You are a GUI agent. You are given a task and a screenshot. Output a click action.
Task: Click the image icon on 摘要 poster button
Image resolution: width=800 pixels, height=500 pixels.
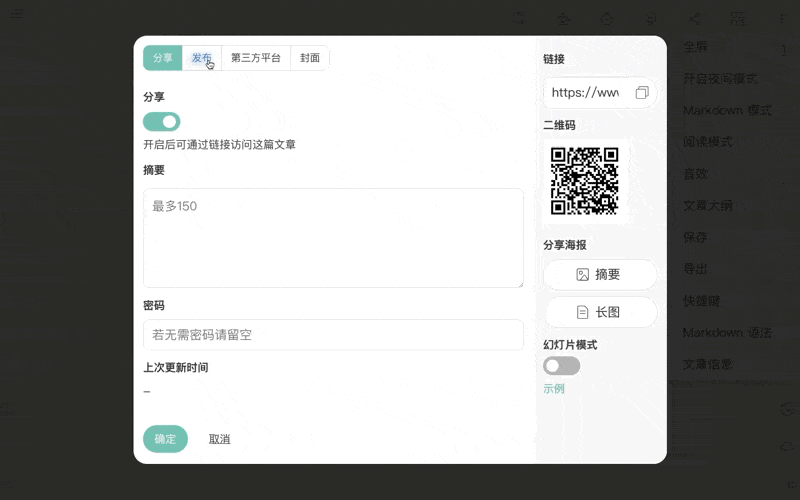pyautogui.click(x=582, y=275)
